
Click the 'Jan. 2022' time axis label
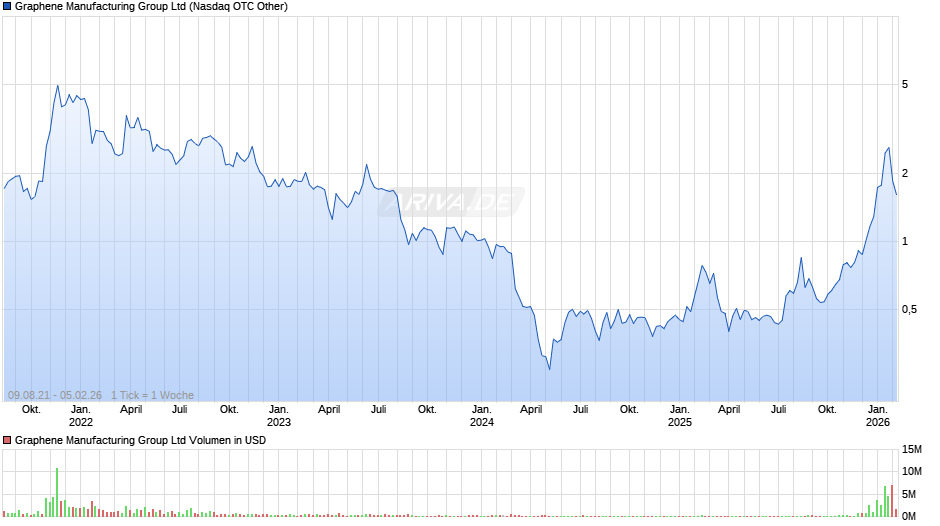coord(81,416)
